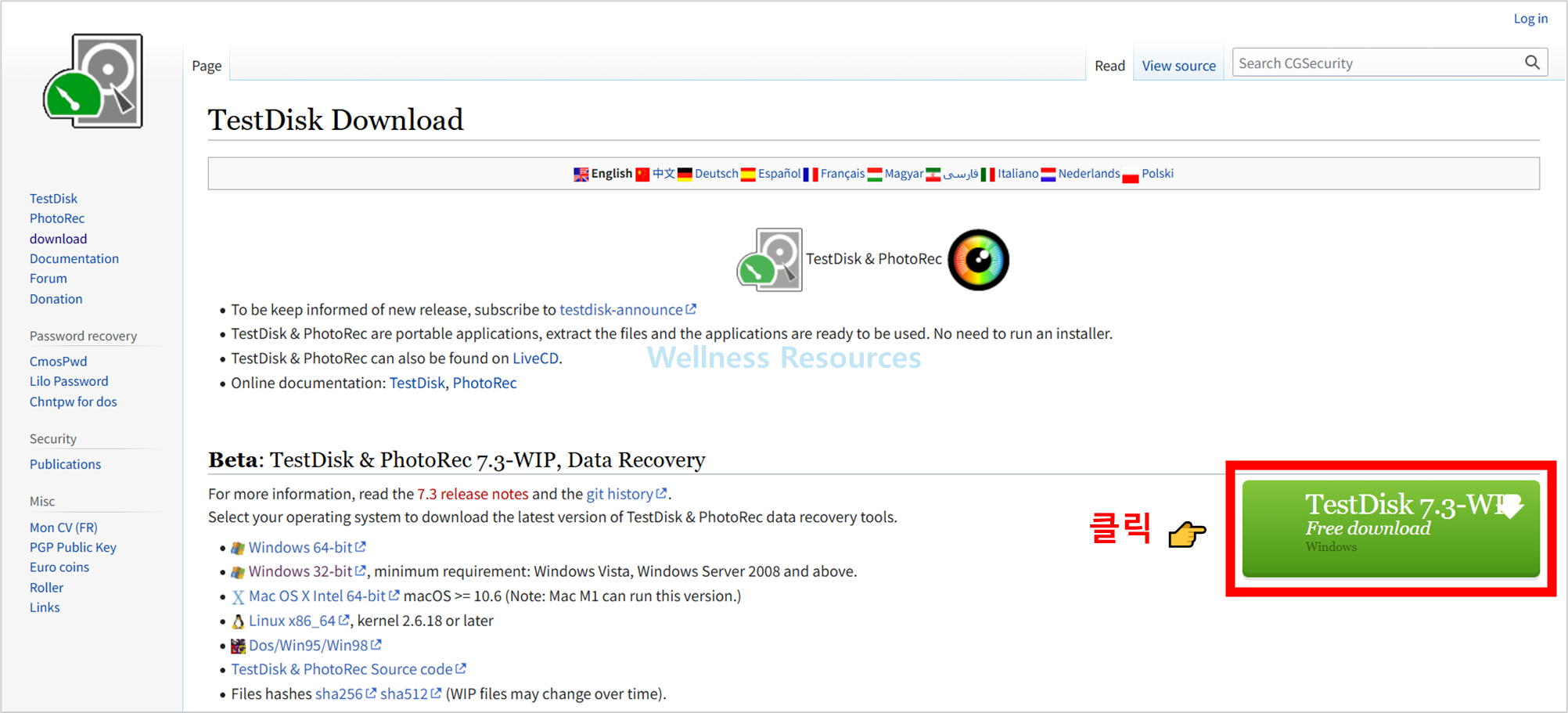The image size is (1568, 713).
Task: Open the View source tab
Action: (1178, 66)
